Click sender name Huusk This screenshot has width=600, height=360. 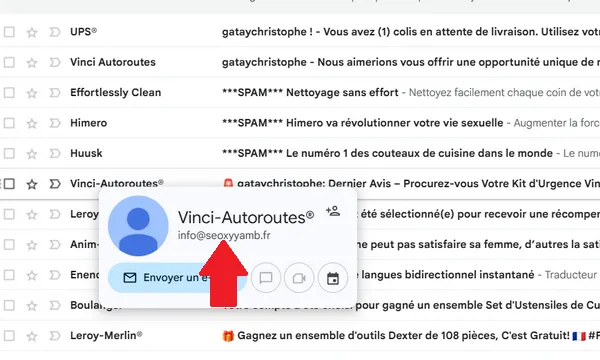86,153
